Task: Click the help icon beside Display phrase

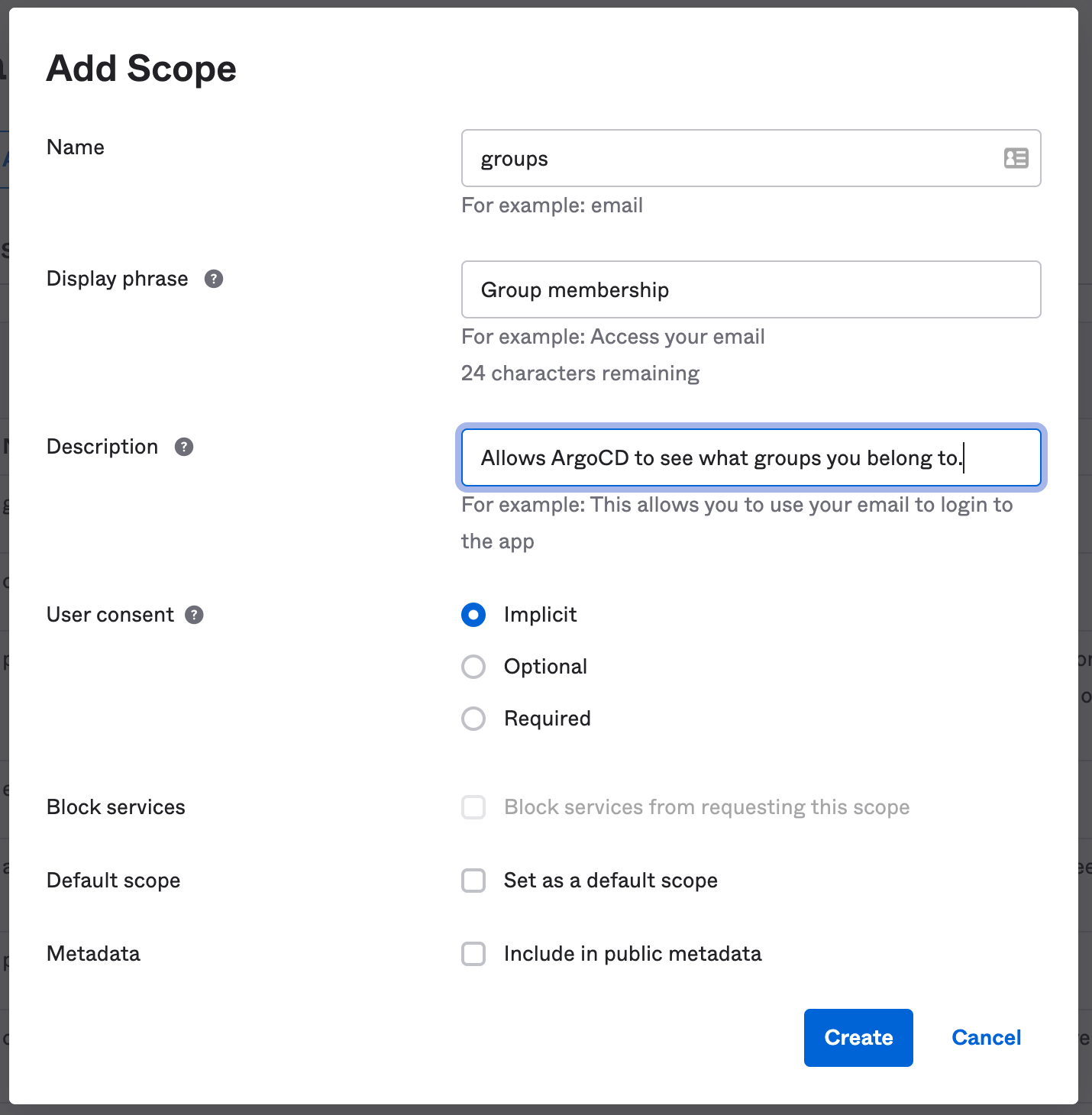Action: tap(214, 279)
